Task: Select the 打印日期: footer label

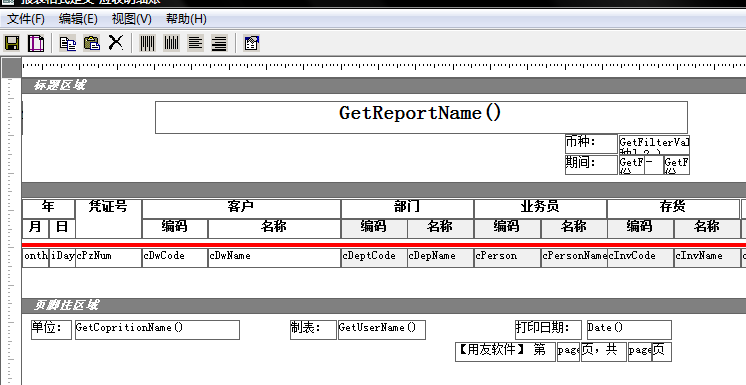Action: click(549, 329)
